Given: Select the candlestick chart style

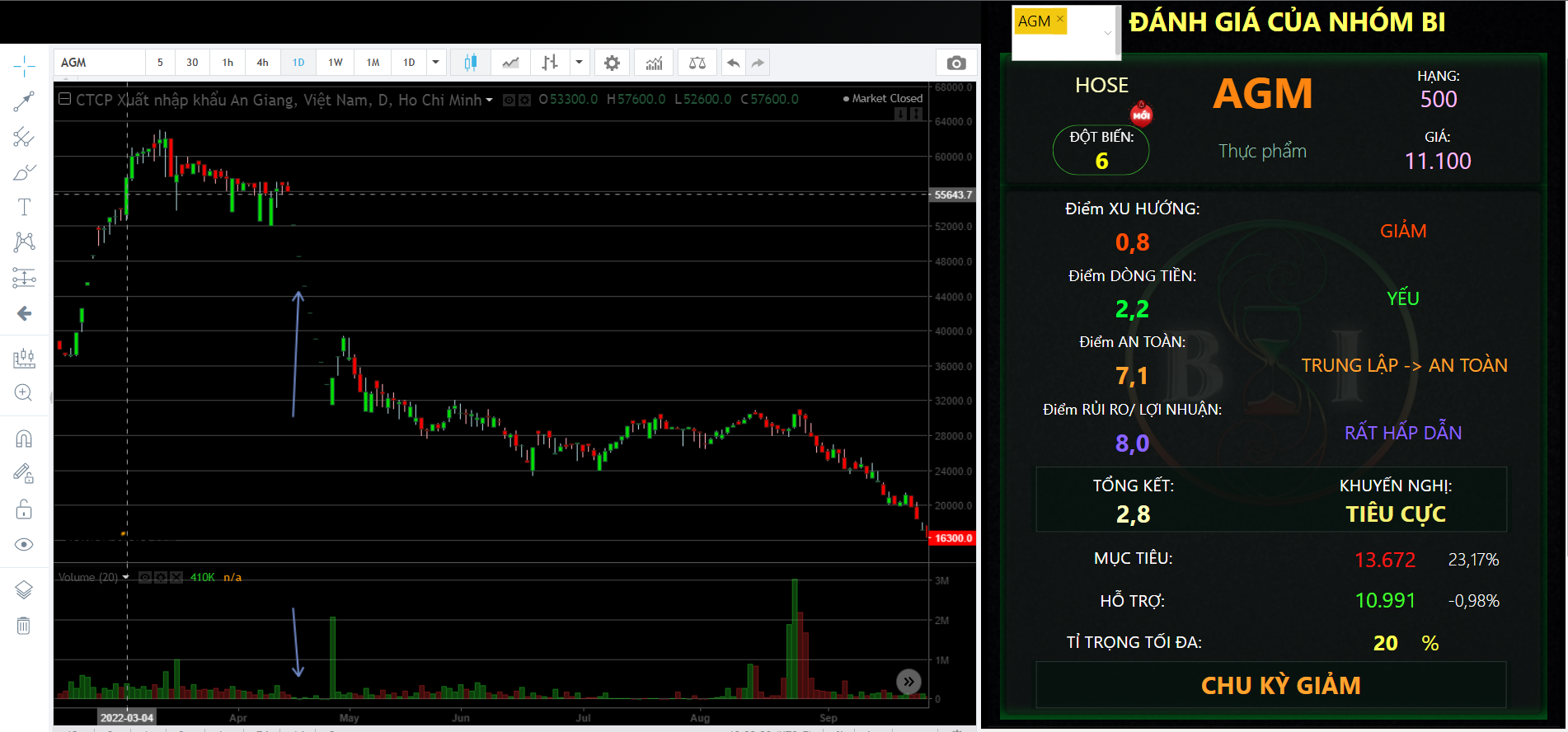Looking at the screenshot, I should 470,63.
